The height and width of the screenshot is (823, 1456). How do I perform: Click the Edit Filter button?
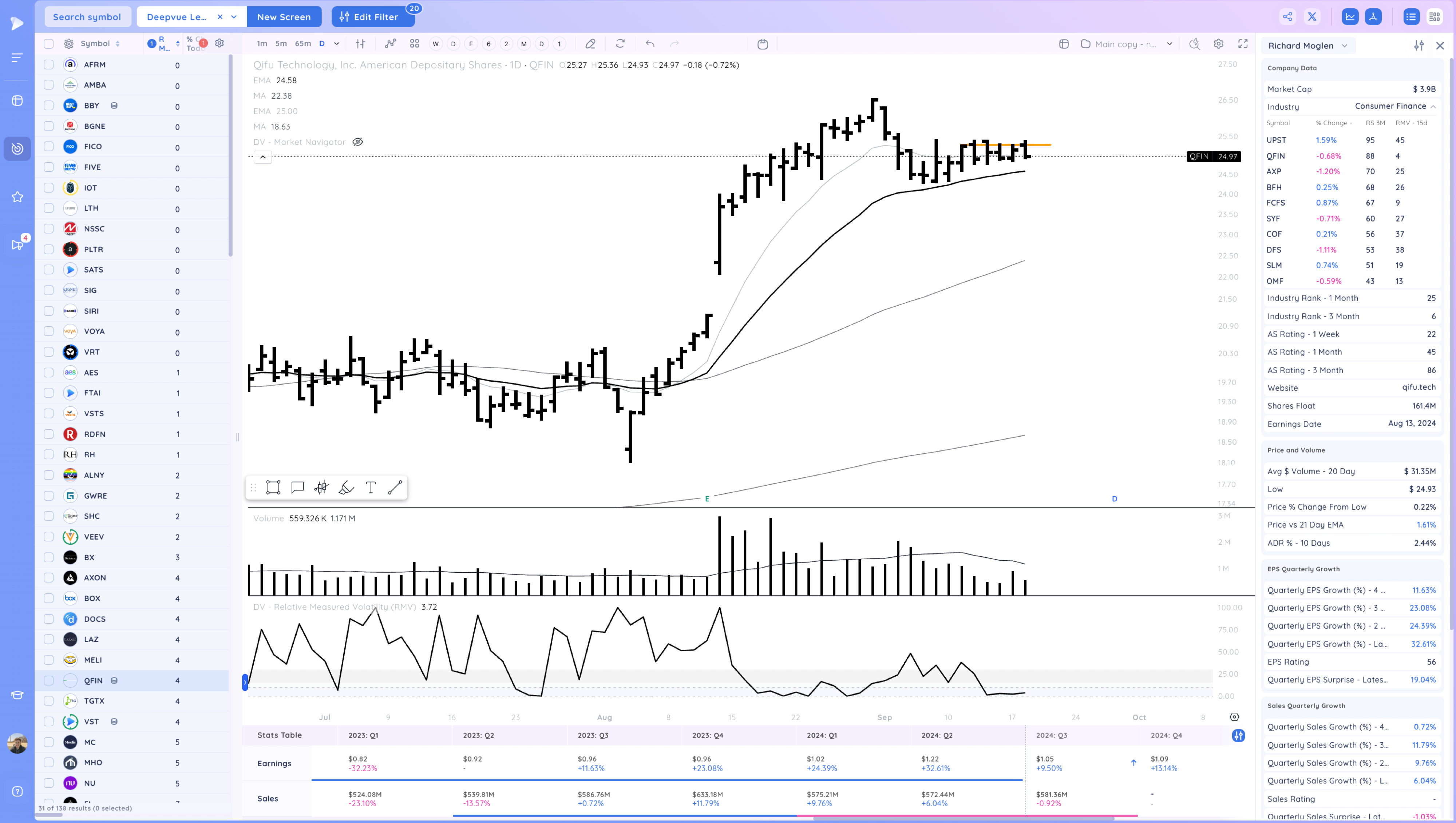[x=373, y=16]
